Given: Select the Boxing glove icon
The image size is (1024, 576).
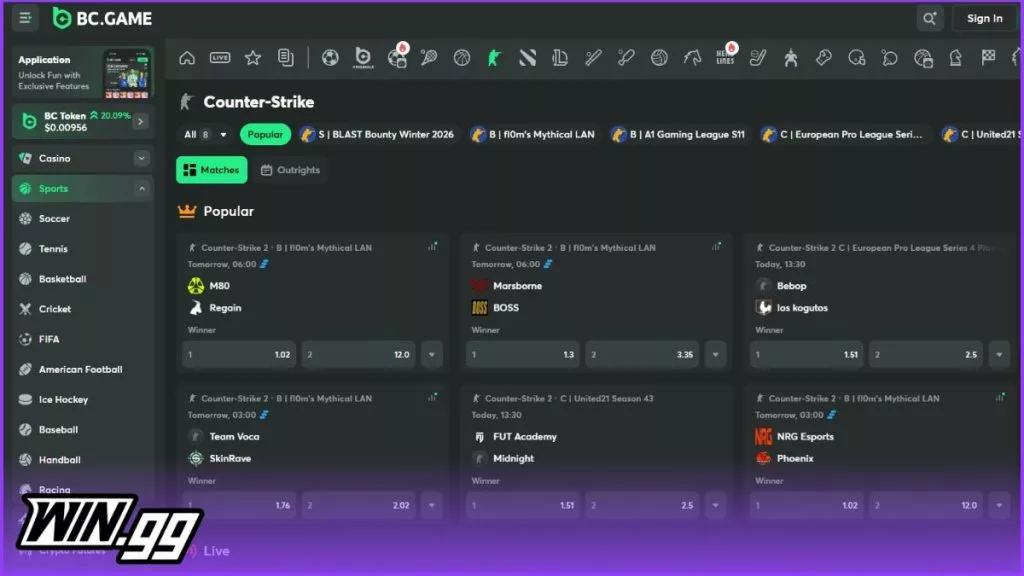Looking at the screenshot, I should 824,58.
